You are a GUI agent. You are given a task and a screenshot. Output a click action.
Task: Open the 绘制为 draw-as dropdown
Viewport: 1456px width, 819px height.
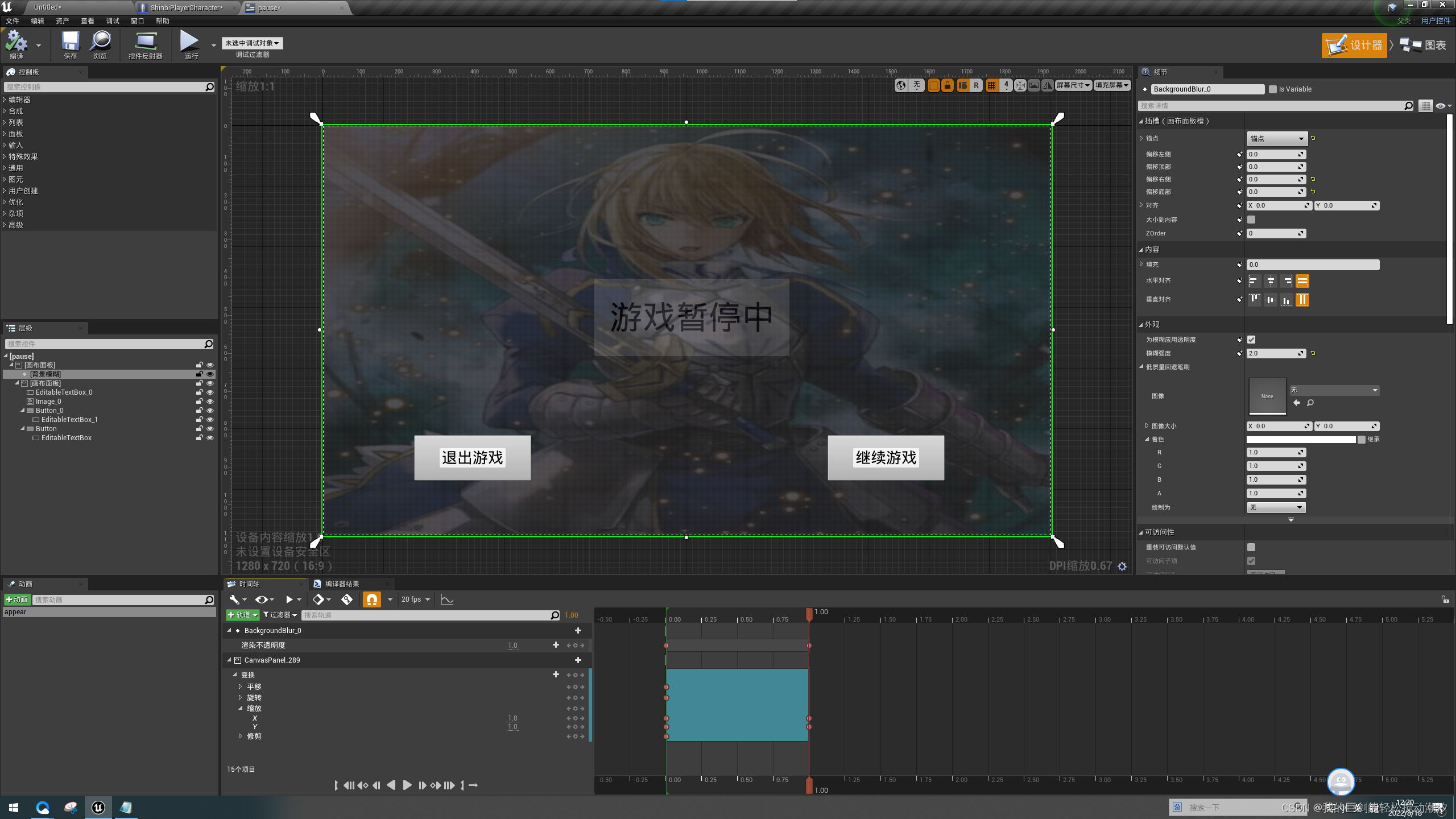pos(1276,507)
